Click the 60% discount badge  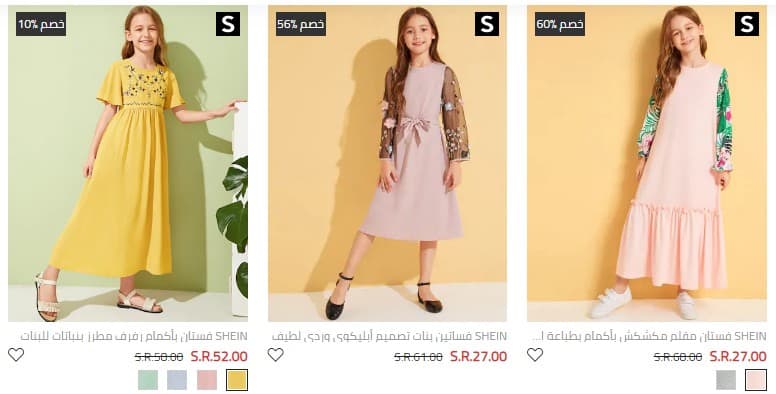tap(560, 24)
